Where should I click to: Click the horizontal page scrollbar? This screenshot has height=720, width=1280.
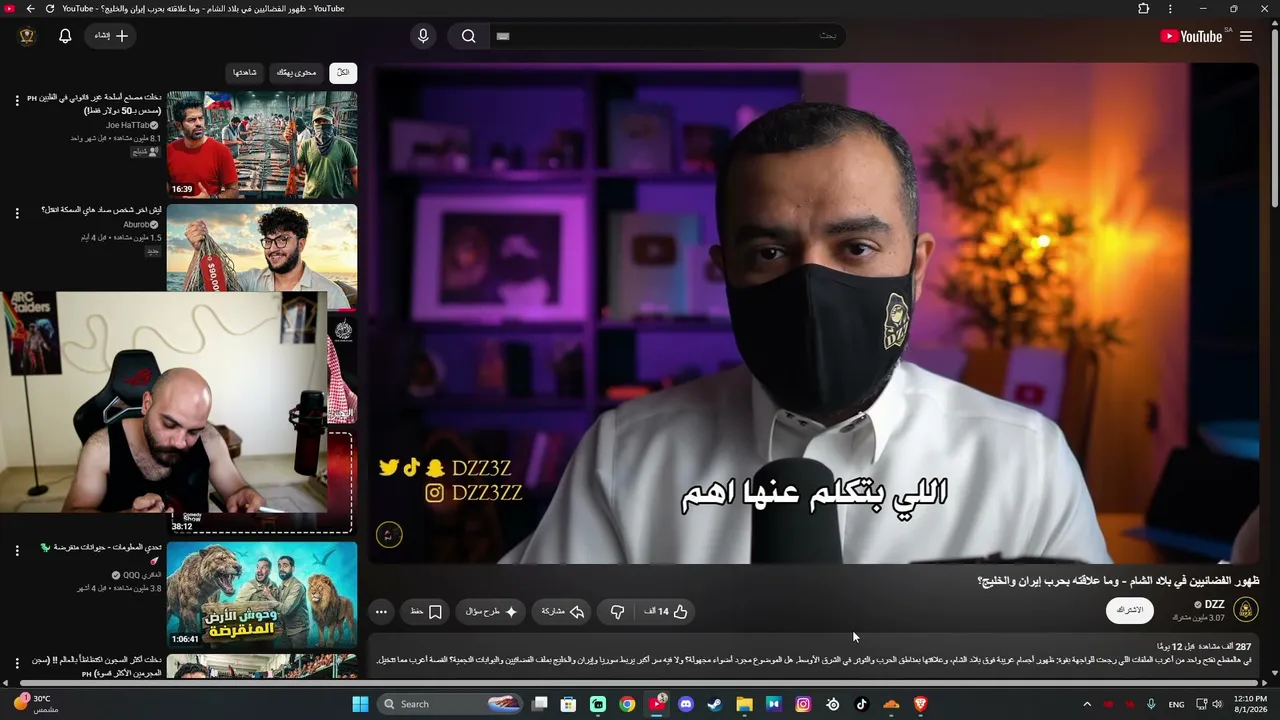point(640,683)
